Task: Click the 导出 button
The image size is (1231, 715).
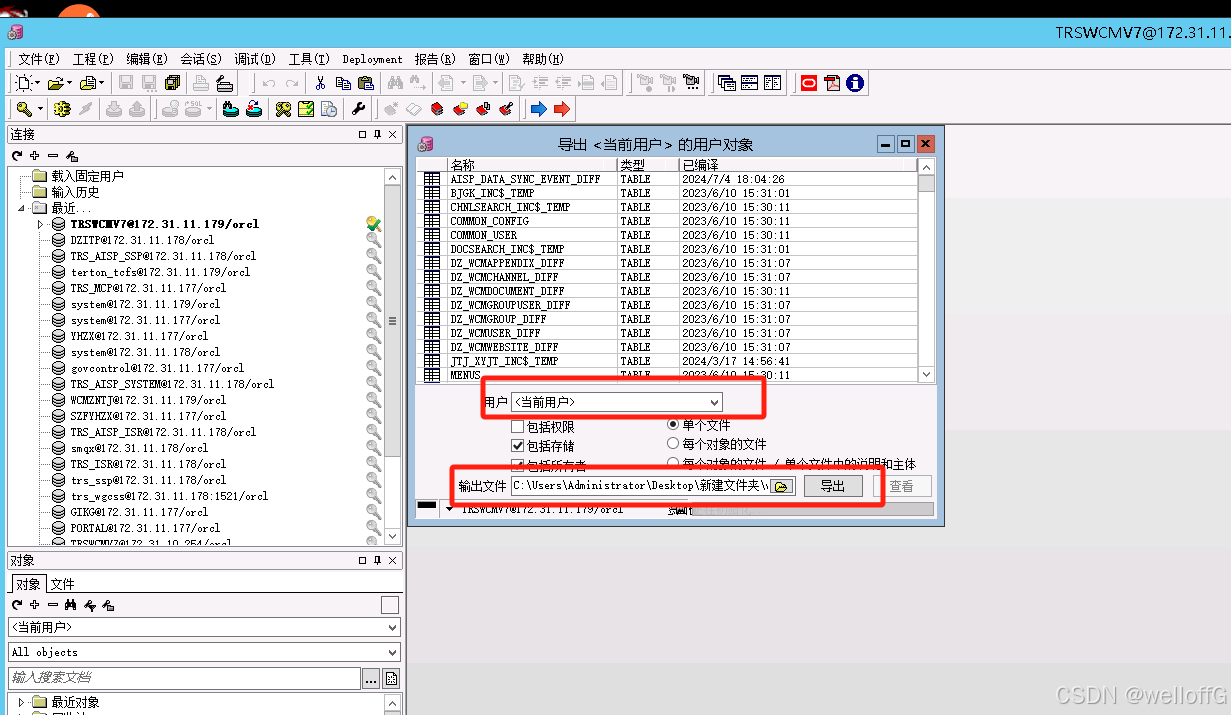Action: point(835,486)
